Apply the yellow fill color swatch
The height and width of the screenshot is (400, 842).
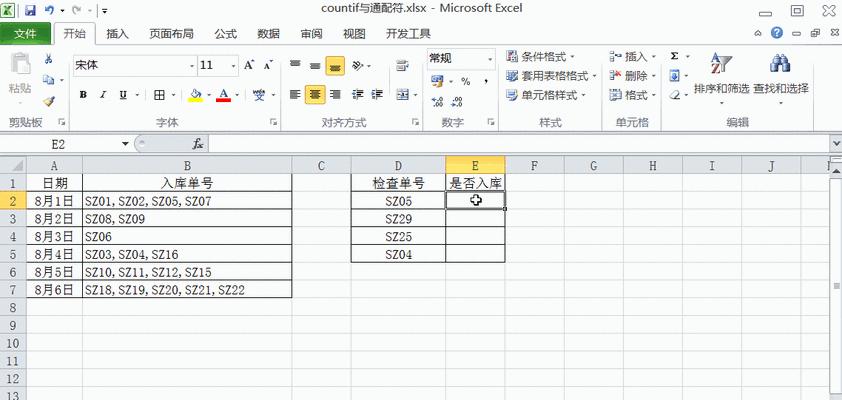(x=196, y=95)
